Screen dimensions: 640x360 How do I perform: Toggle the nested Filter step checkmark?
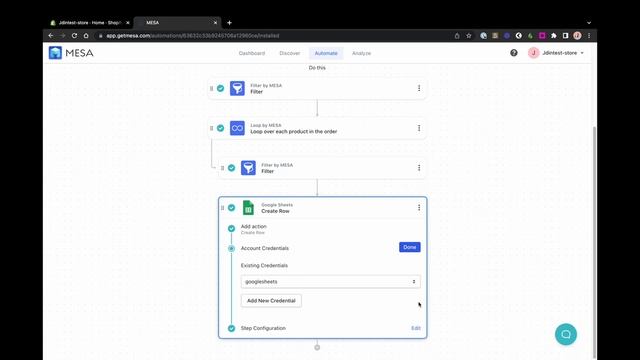point(231,168)
